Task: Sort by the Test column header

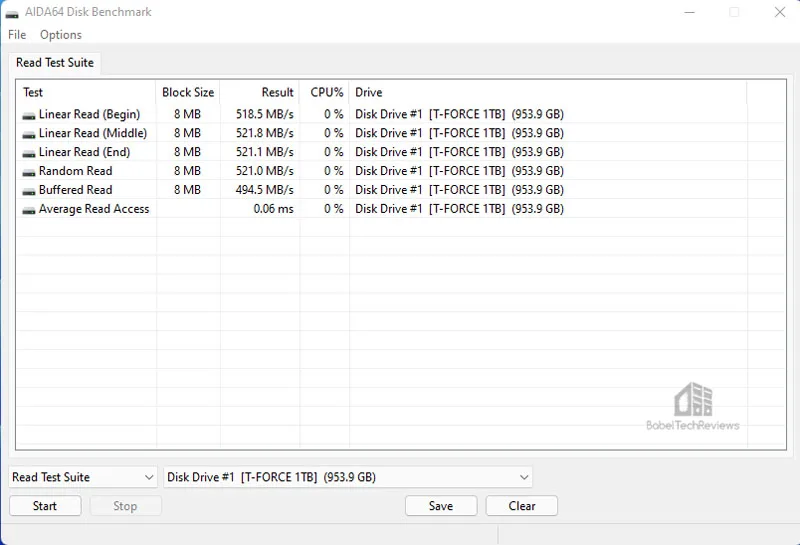Action: point(86,92)
